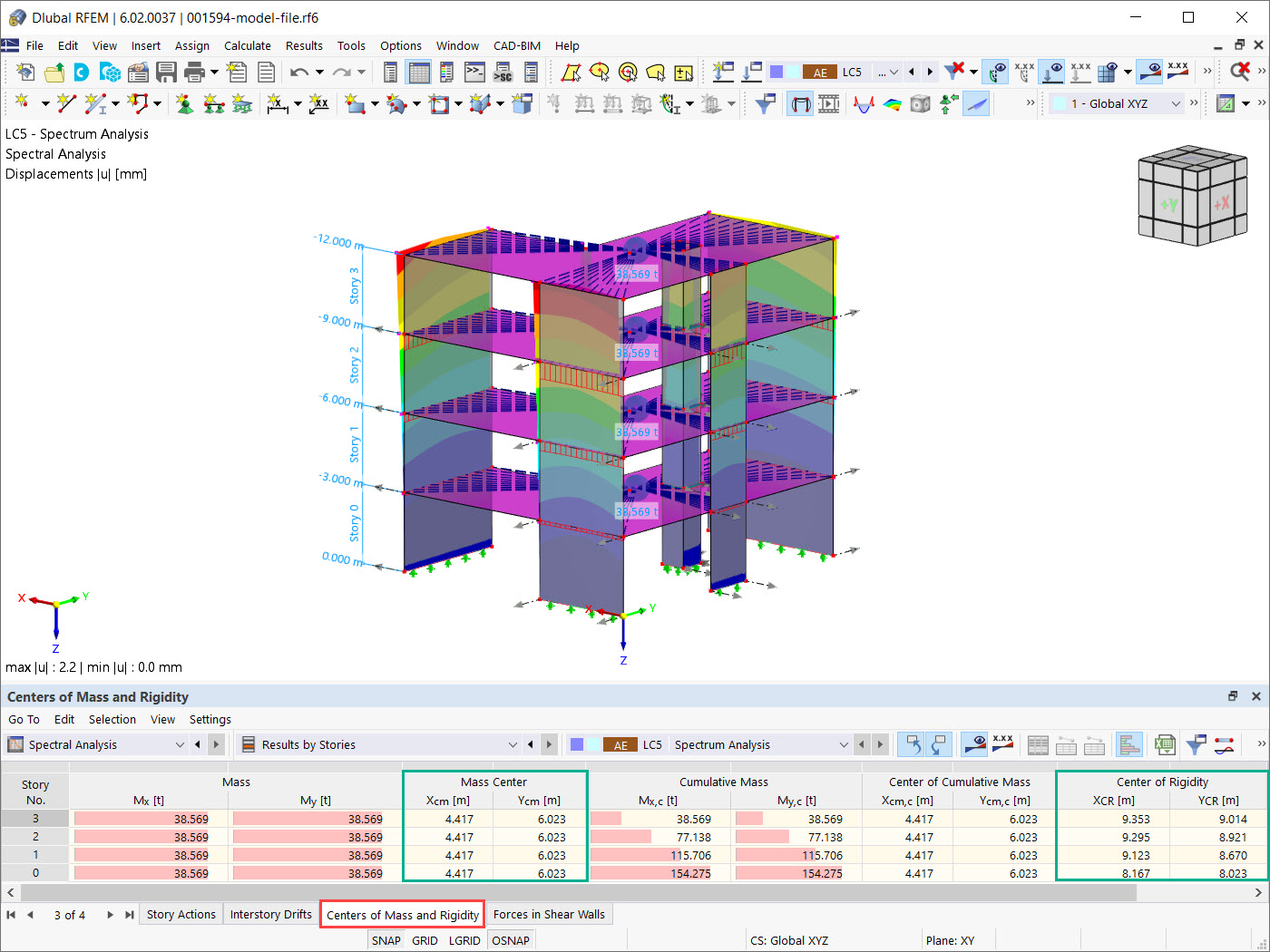Insert a new member with the member tool
1270x952 pixels.
pos(95,103)
